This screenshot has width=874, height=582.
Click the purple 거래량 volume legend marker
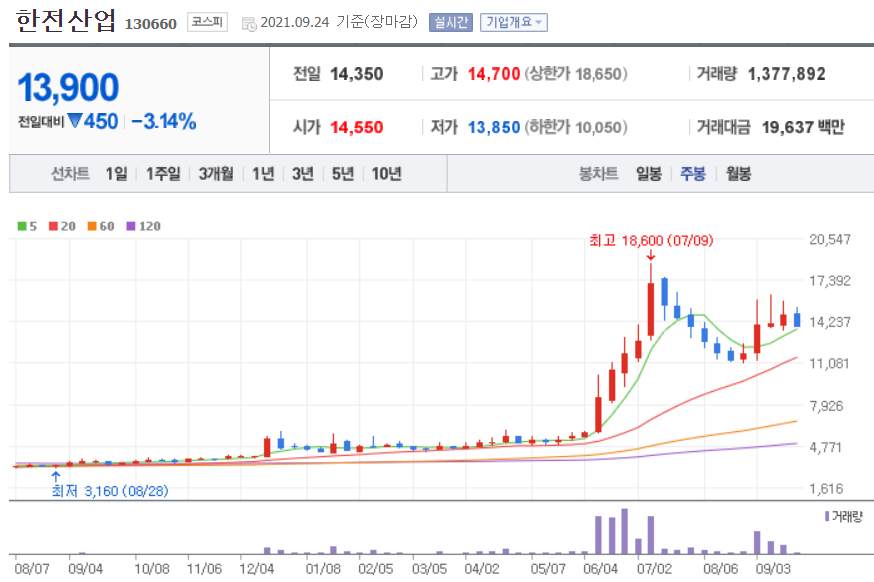click(827, 516)
